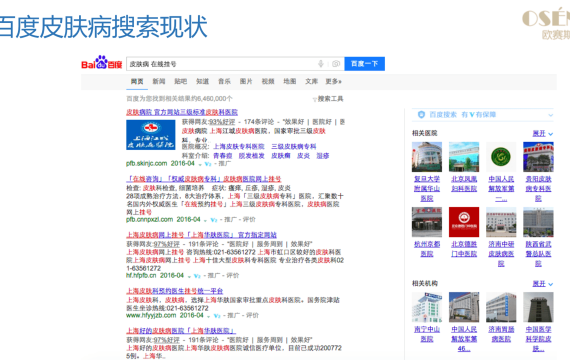Open red 北京德胜门中医院 thumbnail
The image size is (570, 360).
[x=464, y=222]
